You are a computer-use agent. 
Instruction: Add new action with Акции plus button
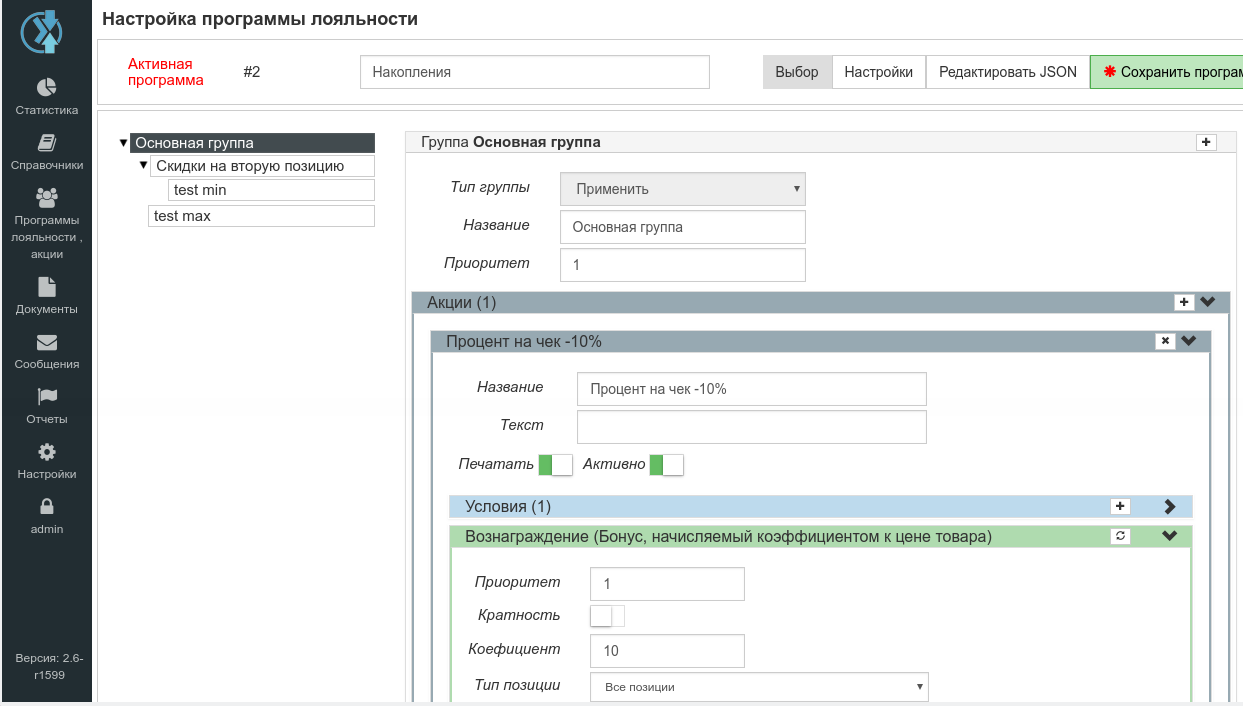click(1184, 302)
